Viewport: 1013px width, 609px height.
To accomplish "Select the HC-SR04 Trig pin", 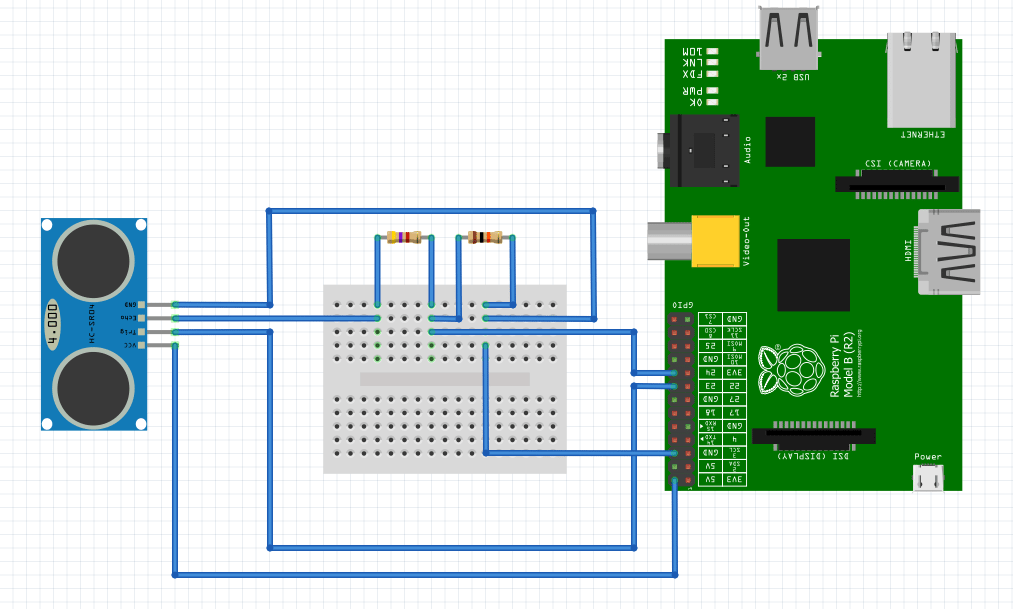I will tap(141, 331).
